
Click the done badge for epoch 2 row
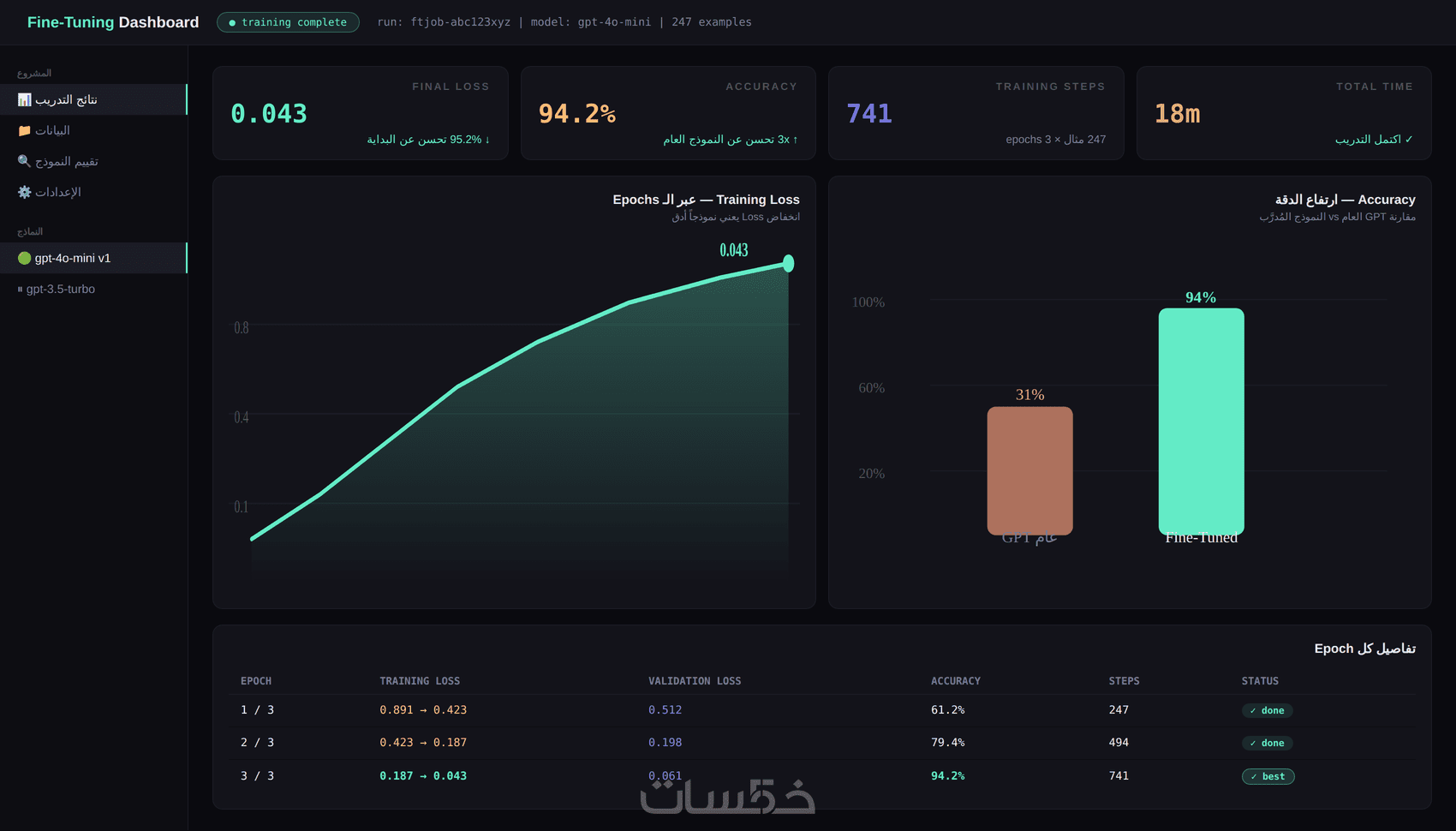click(1267, 743)
